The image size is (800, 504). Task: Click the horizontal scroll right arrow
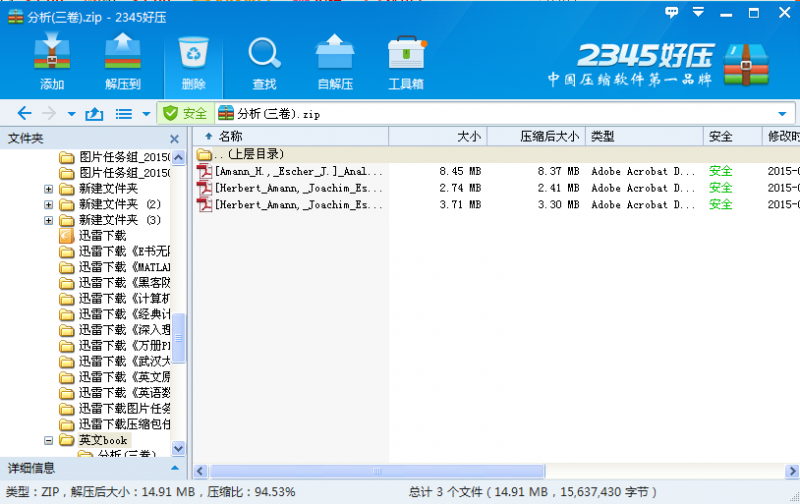tap(792, 471)
